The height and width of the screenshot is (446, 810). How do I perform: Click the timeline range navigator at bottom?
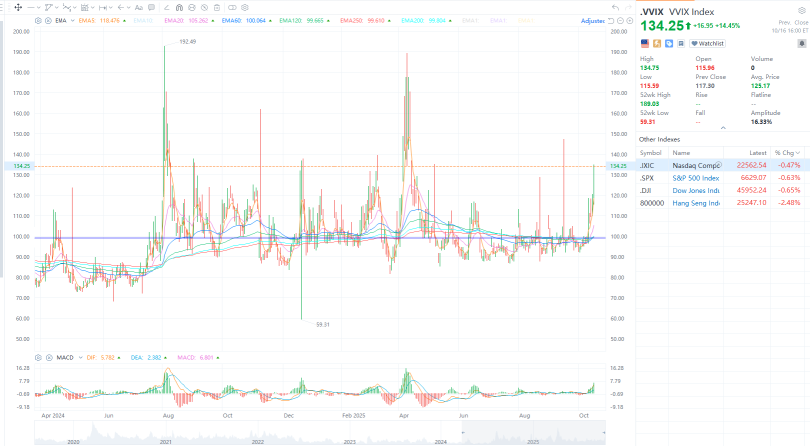(320, 432)
